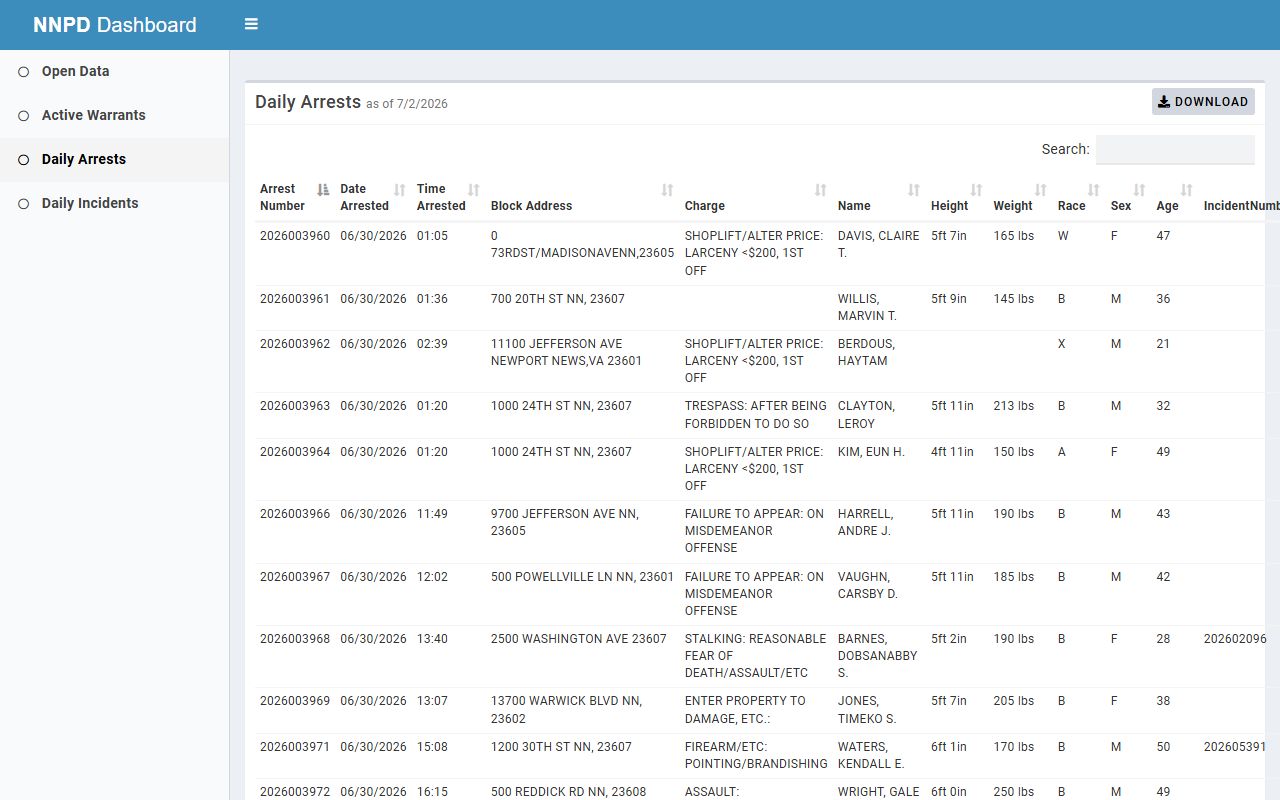The width and height of the screenshot is (1280, 800).
Task: Select charge TRESPASS: AFTER BEING FORBIDDEN
Action: [756, 415]
